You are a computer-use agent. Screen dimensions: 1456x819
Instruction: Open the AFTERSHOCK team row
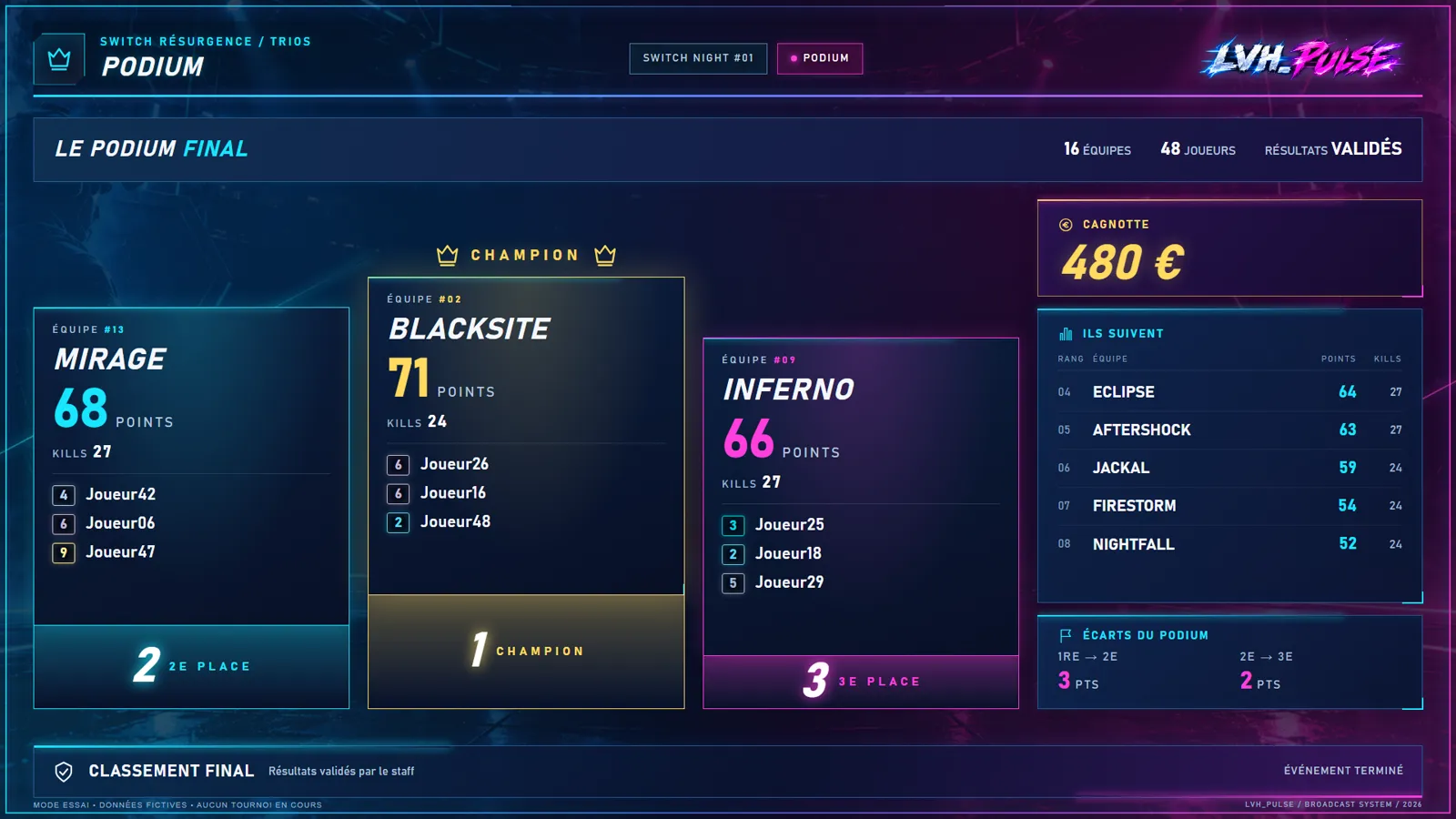(1229, 430)
